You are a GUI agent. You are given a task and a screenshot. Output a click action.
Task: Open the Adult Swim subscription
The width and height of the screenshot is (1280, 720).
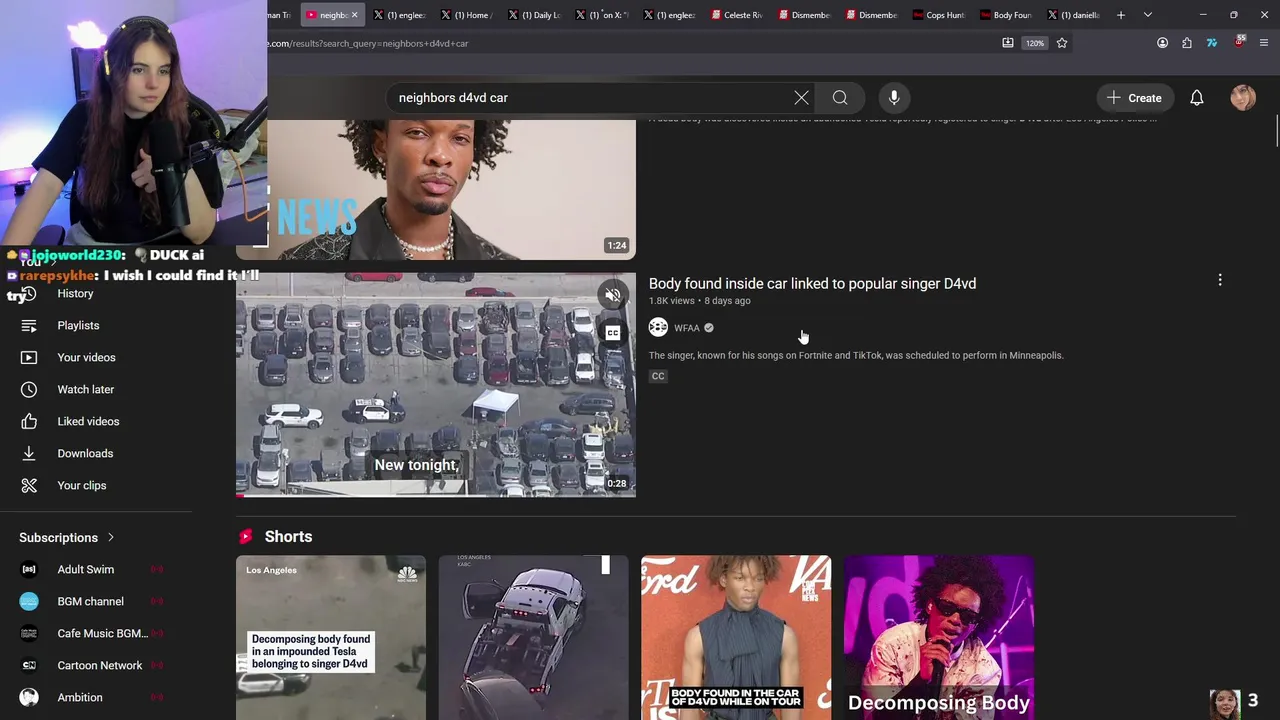click(x=86, y=570)
